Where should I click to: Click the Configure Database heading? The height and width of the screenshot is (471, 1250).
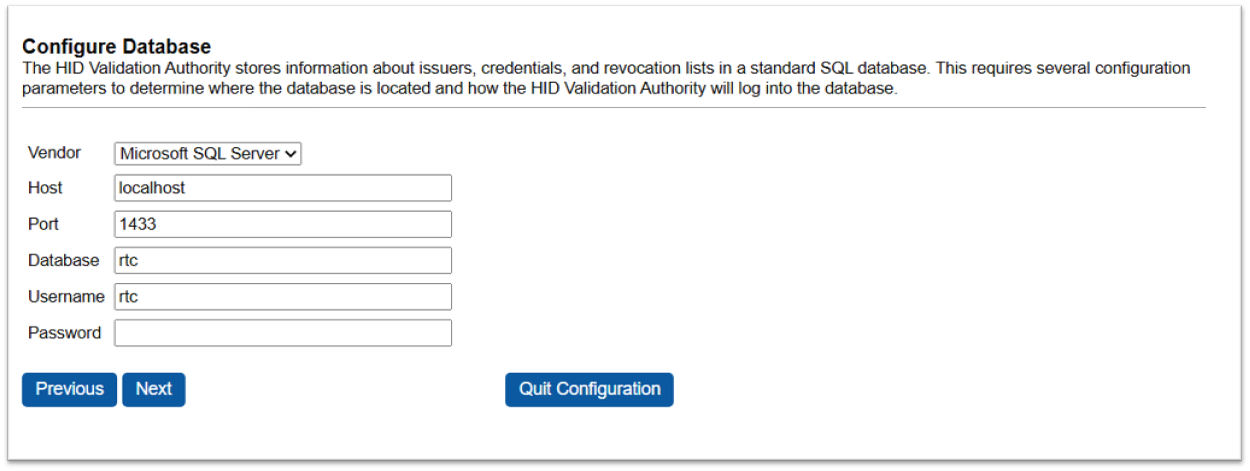click(x=116, y=47)
